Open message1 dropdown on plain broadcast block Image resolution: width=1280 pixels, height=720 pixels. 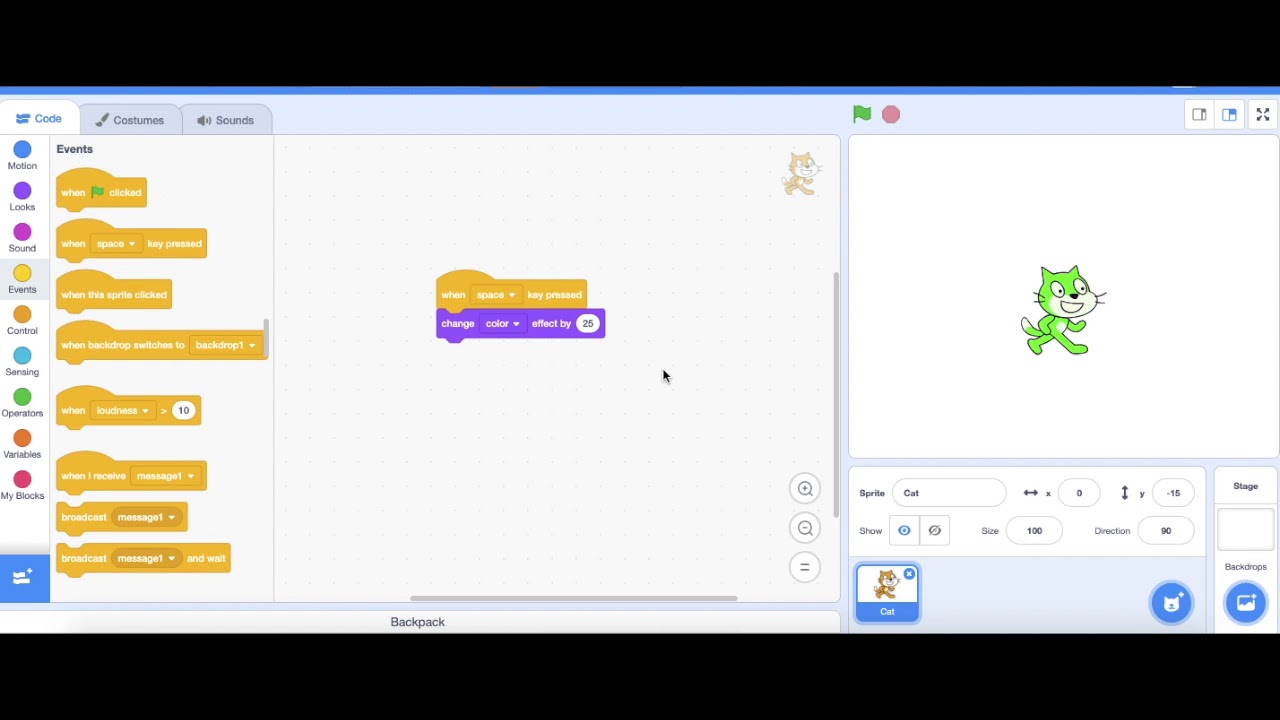[146, 518]
